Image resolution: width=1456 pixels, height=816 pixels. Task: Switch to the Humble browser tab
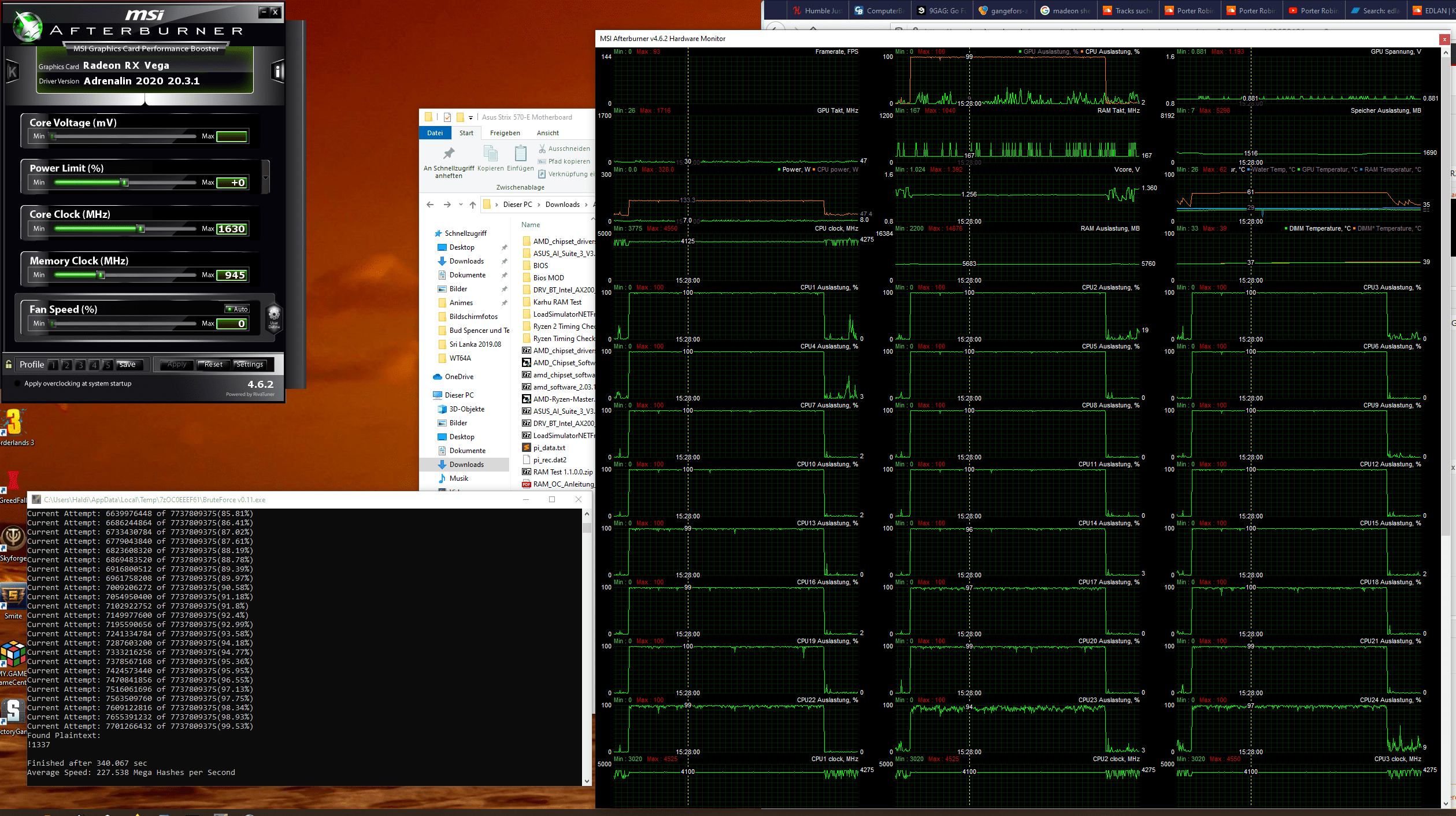818,10
